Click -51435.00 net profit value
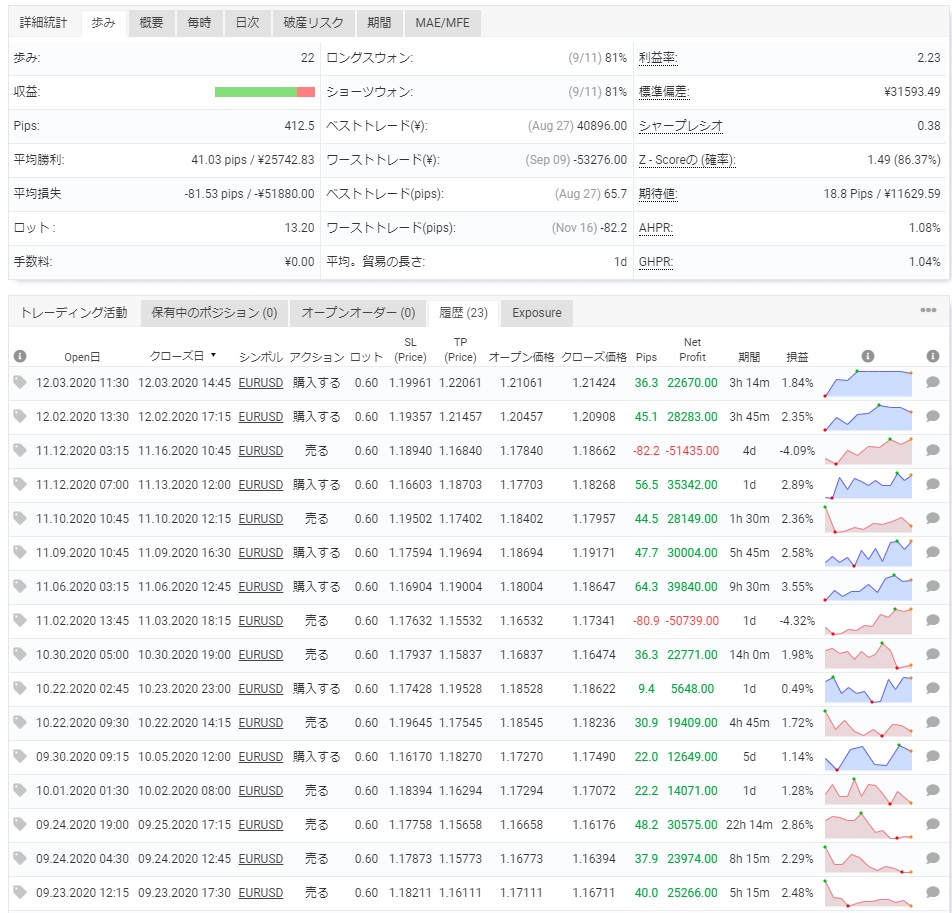Image resolution: width=952 pixels, height=913 pixels. [x=692, y=451]
